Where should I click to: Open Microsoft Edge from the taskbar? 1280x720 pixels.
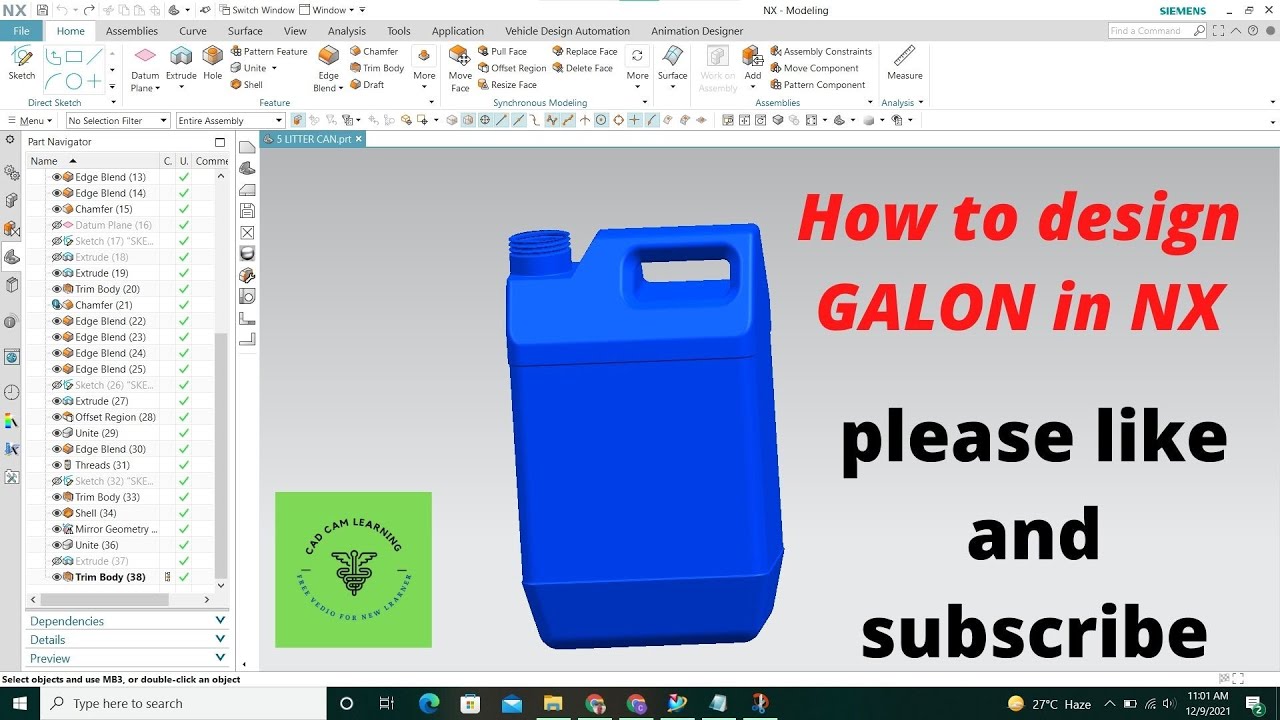point(429,703)
